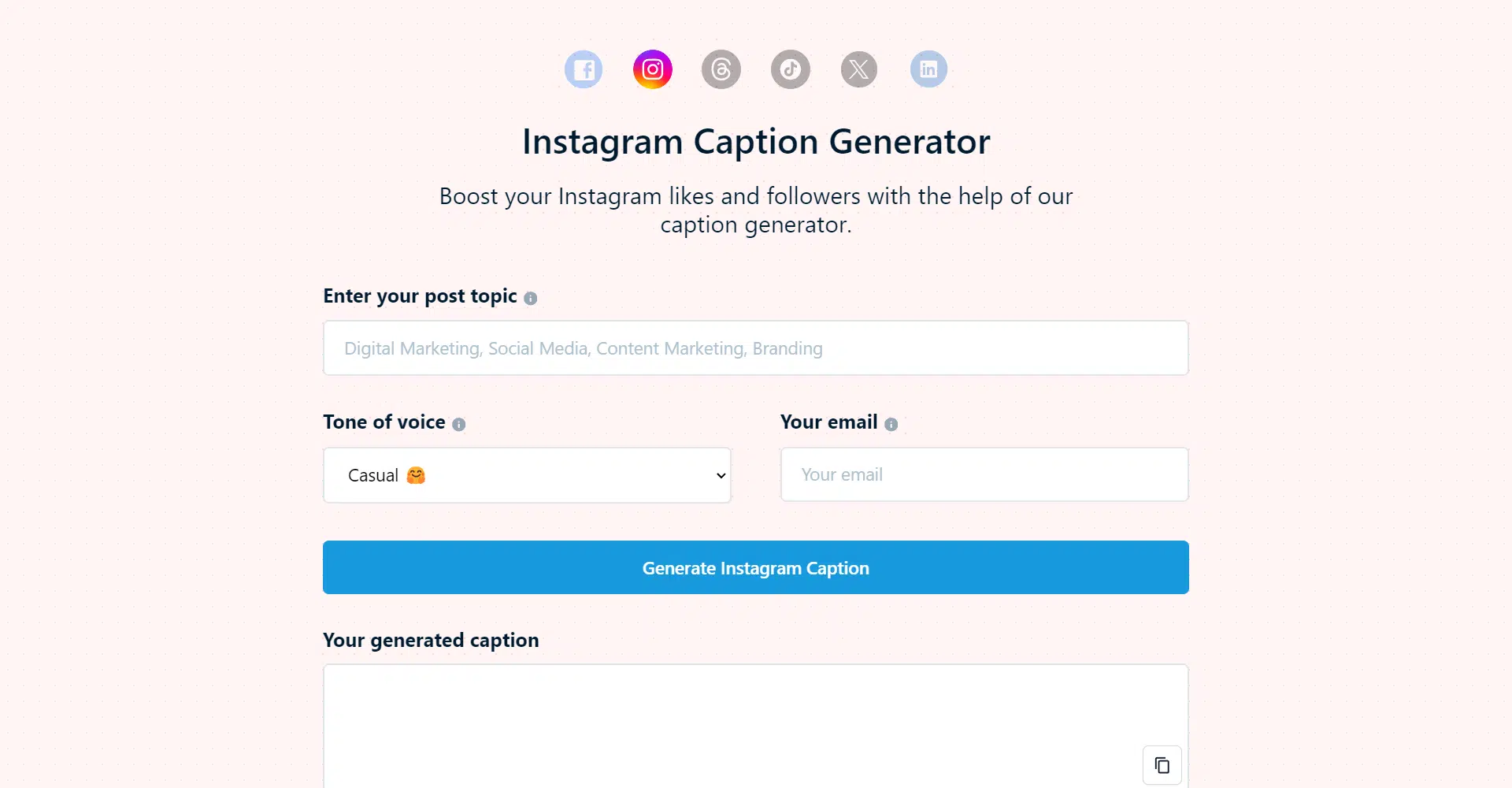Click the "Tone of voice" label text
Screen dimensions: 1512x788
(x=384, y=422)
